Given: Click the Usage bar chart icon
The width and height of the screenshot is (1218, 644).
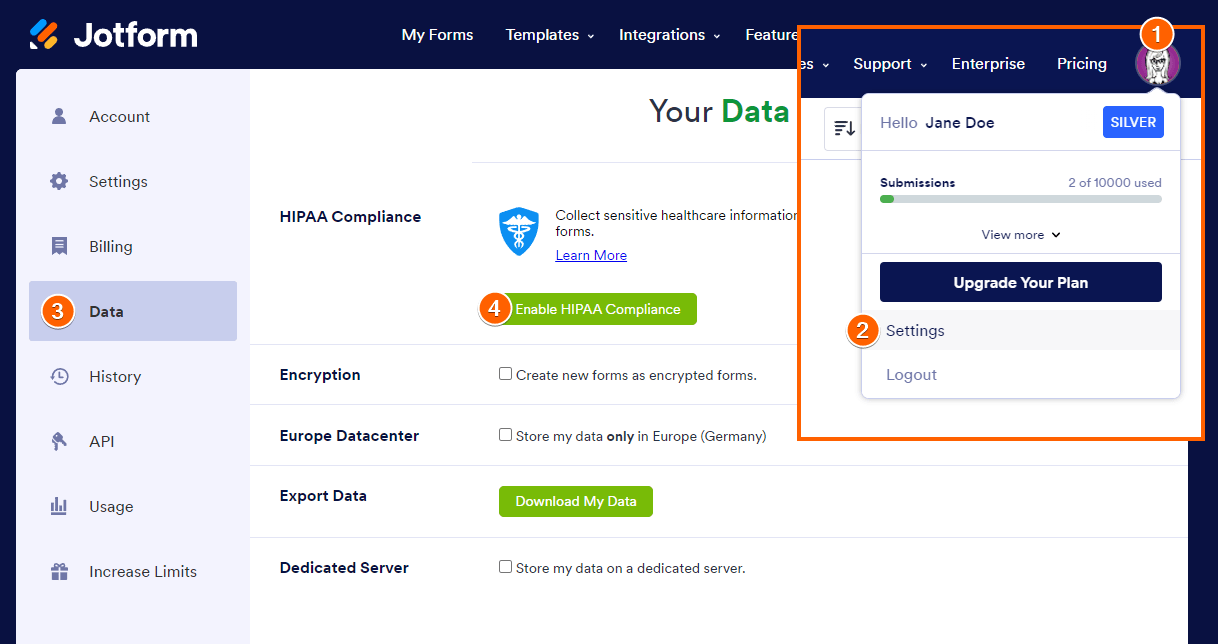Looking at the screenshot, I should 59,506.
